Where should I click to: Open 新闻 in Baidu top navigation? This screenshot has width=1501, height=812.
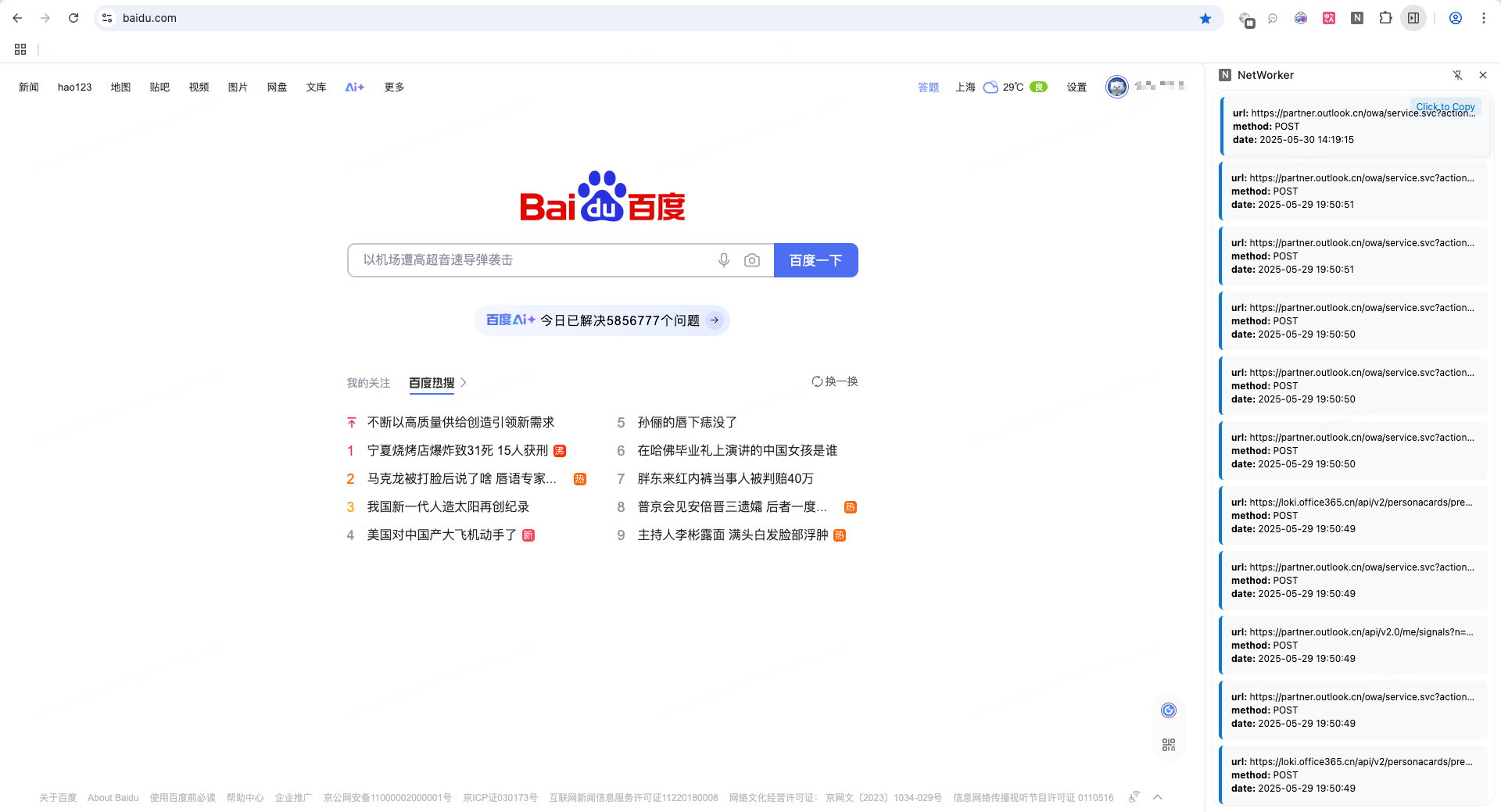(x=29, y=87)
